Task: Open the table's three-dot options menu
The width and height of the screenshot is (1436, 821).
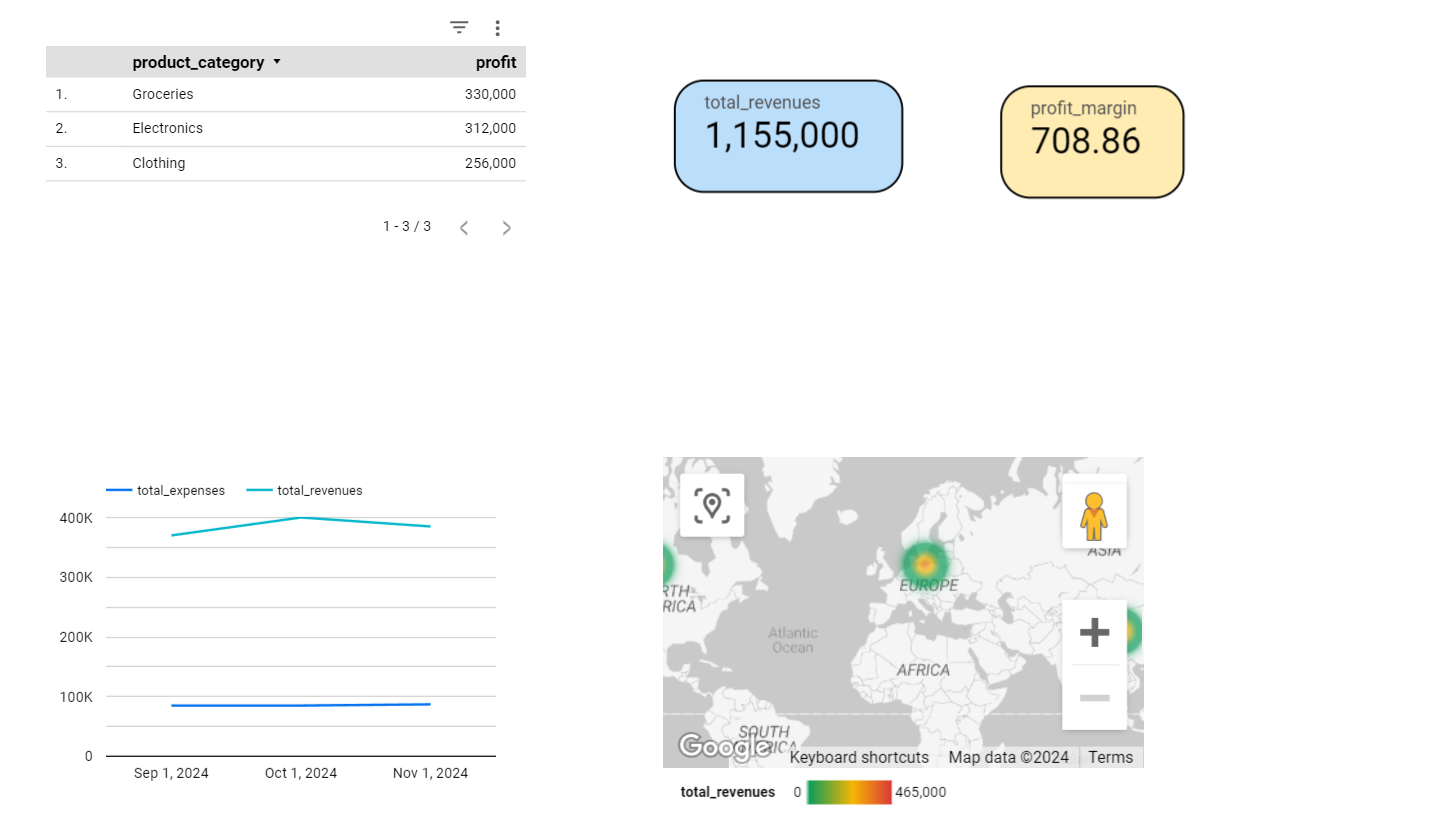Action: 497,28
